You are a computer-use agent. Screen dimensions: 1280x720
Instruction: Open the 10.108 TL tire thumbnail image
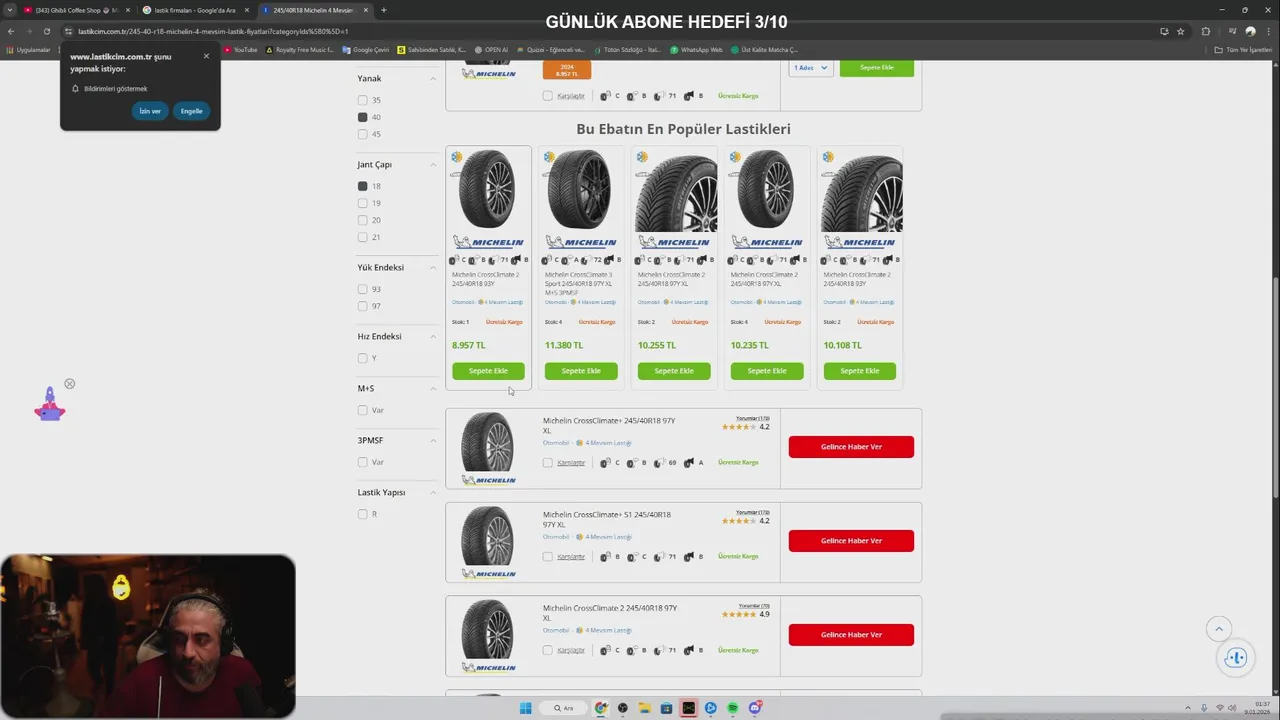(860, 192)
